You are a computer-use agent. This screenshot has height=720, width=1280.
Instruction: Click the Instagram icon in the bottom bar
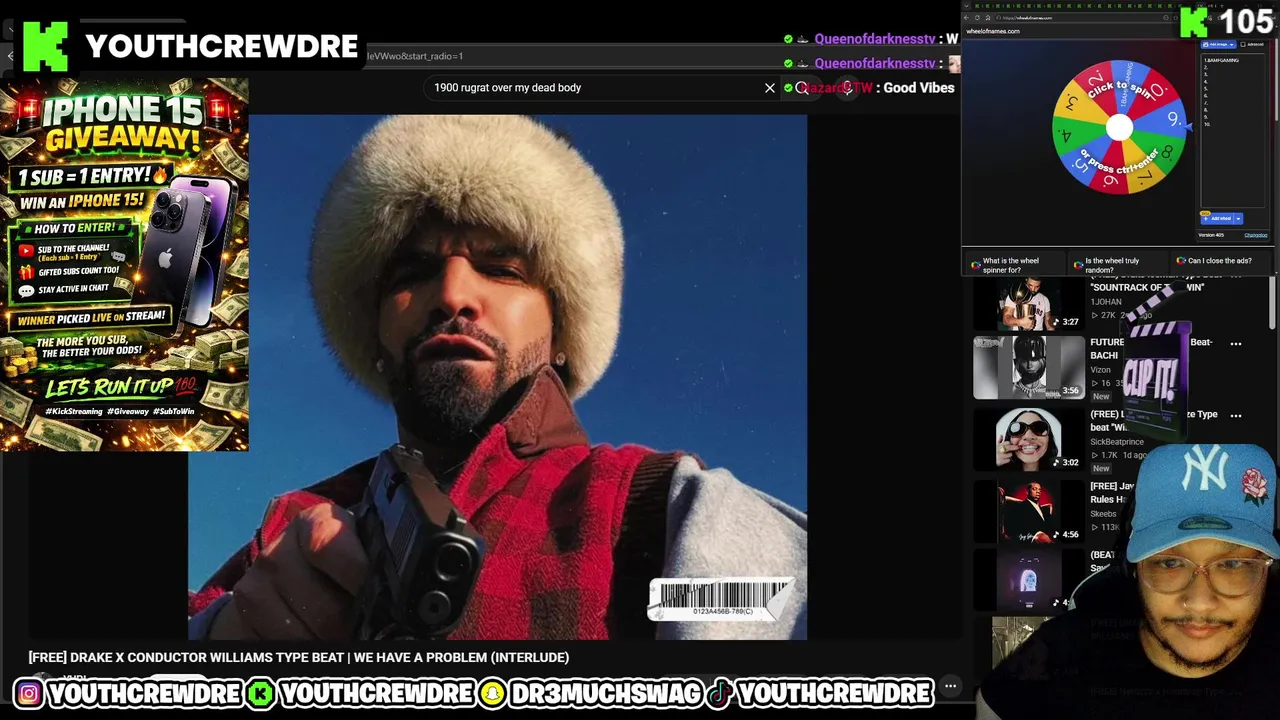29,693
